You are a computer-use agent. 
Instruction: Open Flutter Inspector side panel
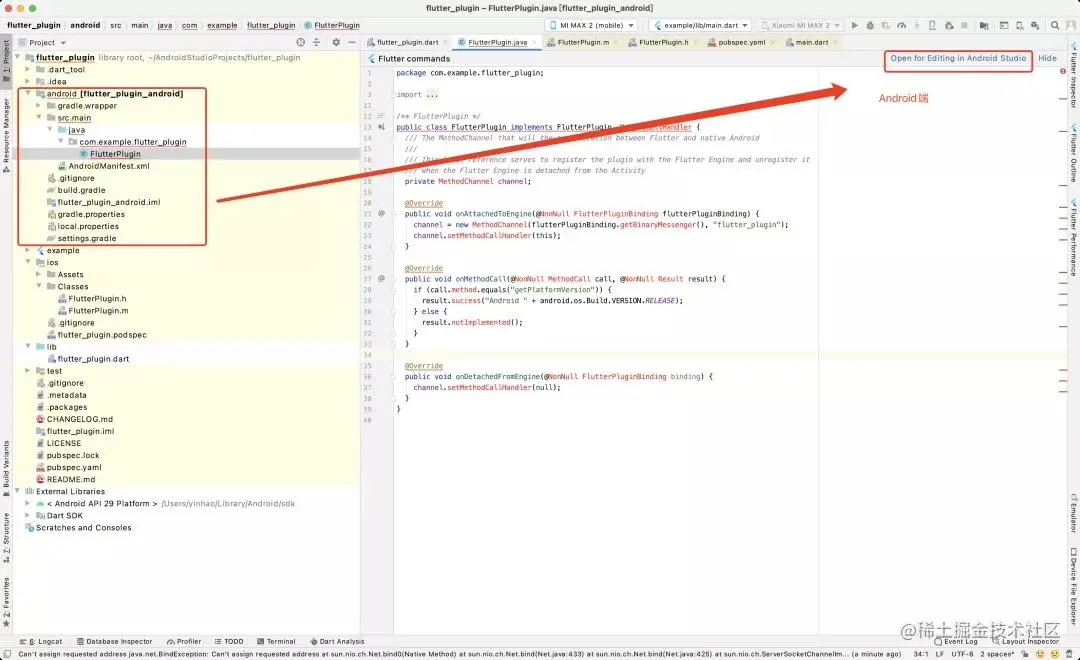[x=1073, y=73]
